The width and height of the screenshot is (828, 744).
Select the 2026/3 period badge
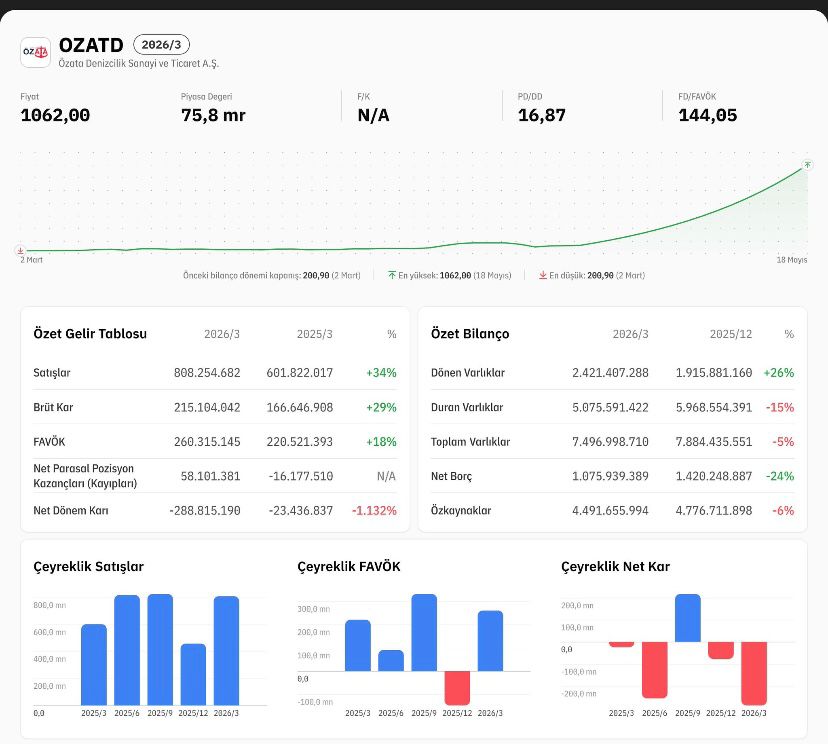[161, 45]
